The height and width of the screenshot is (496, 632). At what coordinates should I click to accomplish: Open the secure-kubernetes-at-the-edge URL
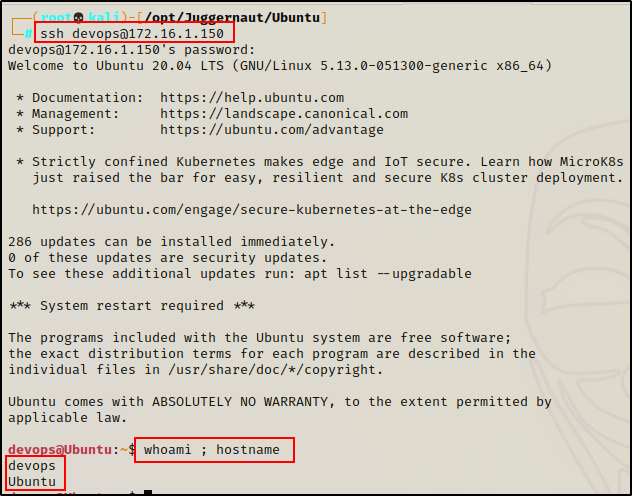click(252, 210)
